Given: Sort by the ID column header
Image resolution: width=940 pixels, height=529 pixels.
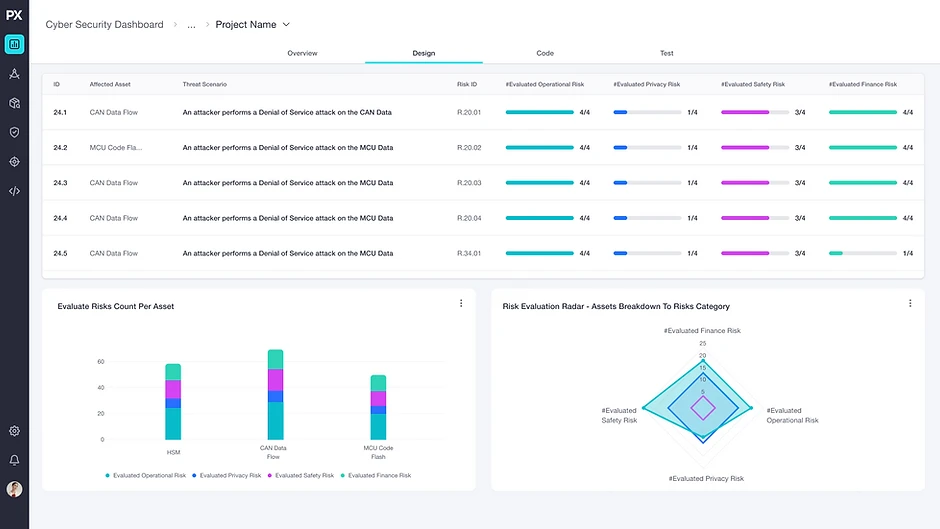Looking at the screenshot, I should (56, 85).
